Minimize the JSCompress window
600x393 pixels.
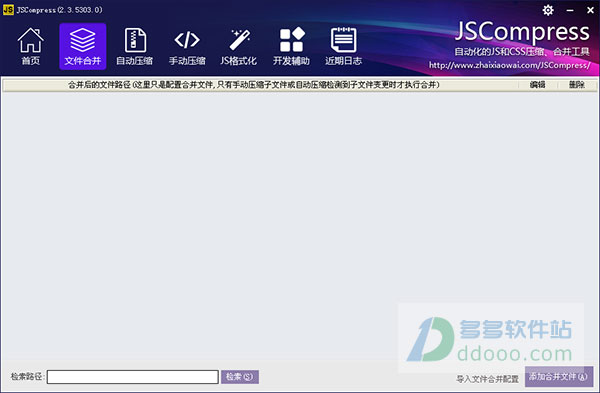click(x=570, y=10)
